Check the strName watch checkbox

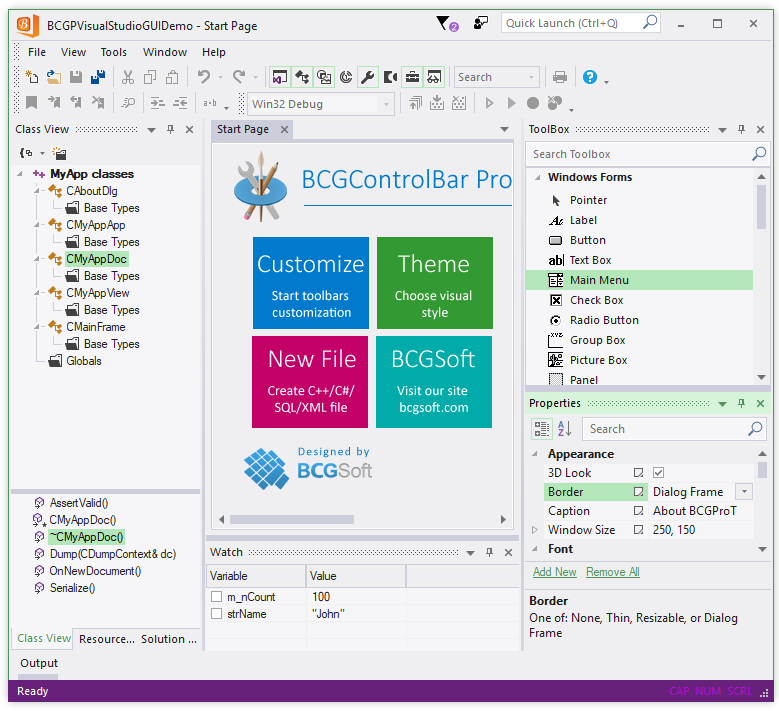[x=216, y=614]
